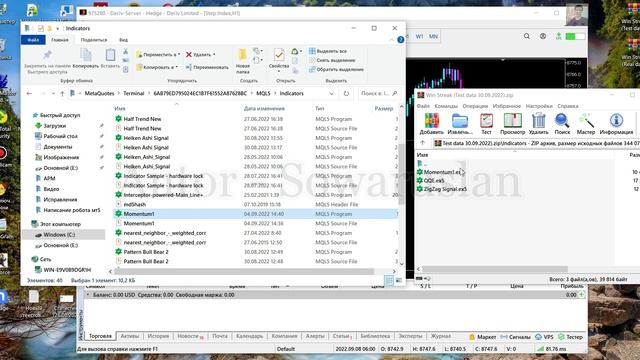Click Снять выделение in ribbon
640x360 pixels.
click(x=332, y=60)
